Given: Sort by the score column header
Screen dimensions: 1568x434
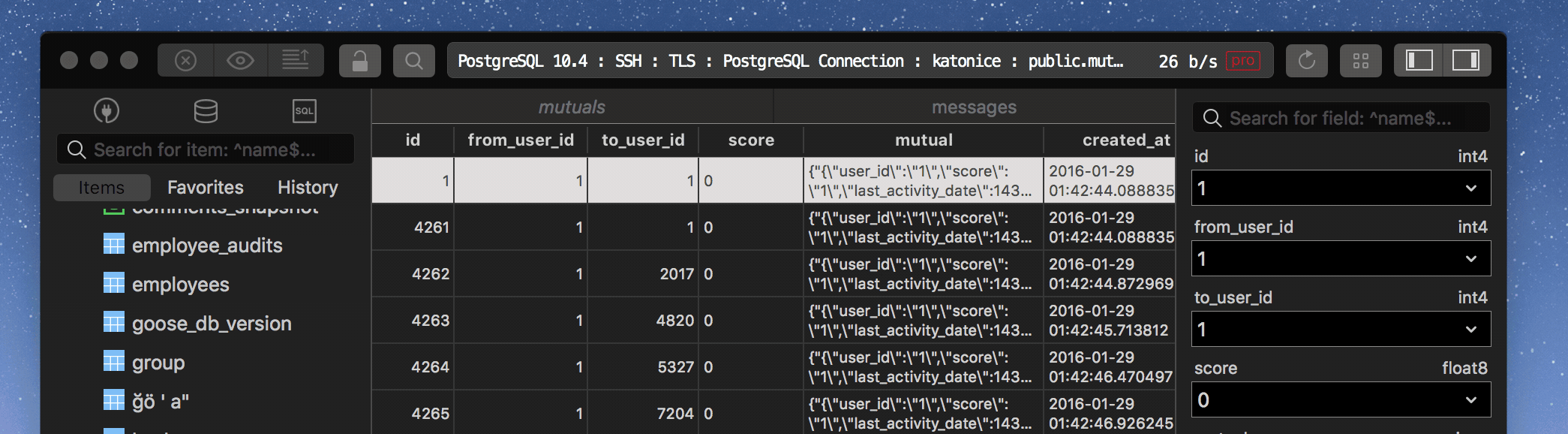Looking at the screenshot, I should coord(751,140).
